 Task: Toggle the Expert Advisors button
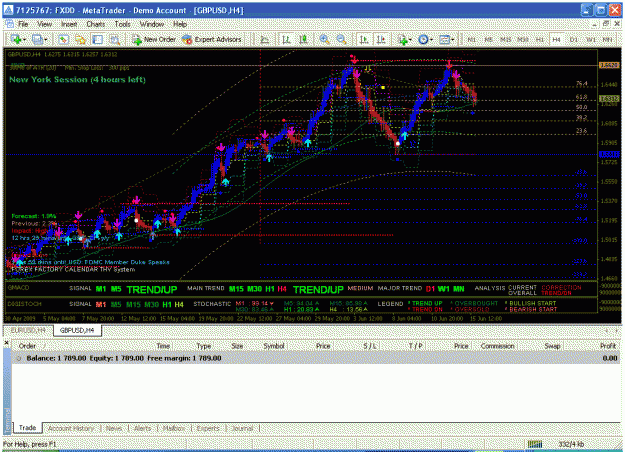coord(212,39)
